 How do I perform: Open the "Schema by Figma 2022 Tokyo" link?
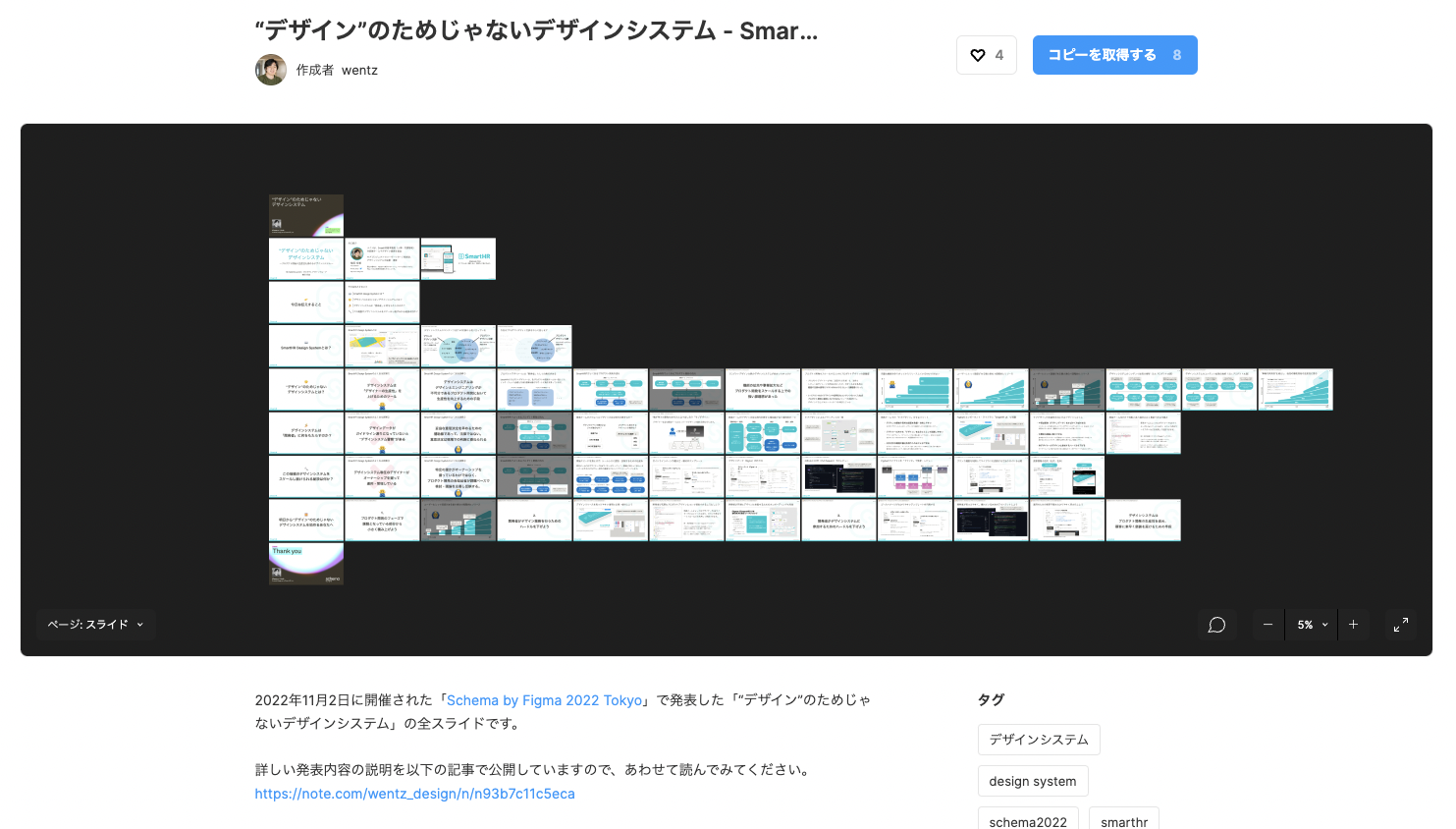coord(545,699)
